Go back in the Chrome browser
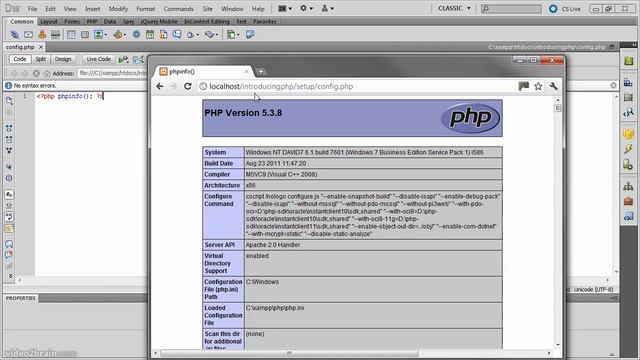Image resolution: width=640 pixels, height=360 pixels. (x=160, y=86)
